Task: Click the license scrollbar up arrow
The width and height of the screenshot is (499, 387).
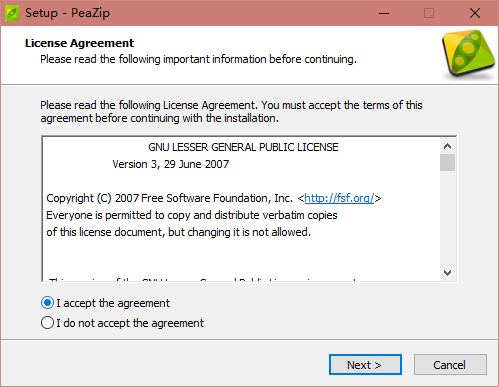Action: pyautogui.click(x=447, y=146)
